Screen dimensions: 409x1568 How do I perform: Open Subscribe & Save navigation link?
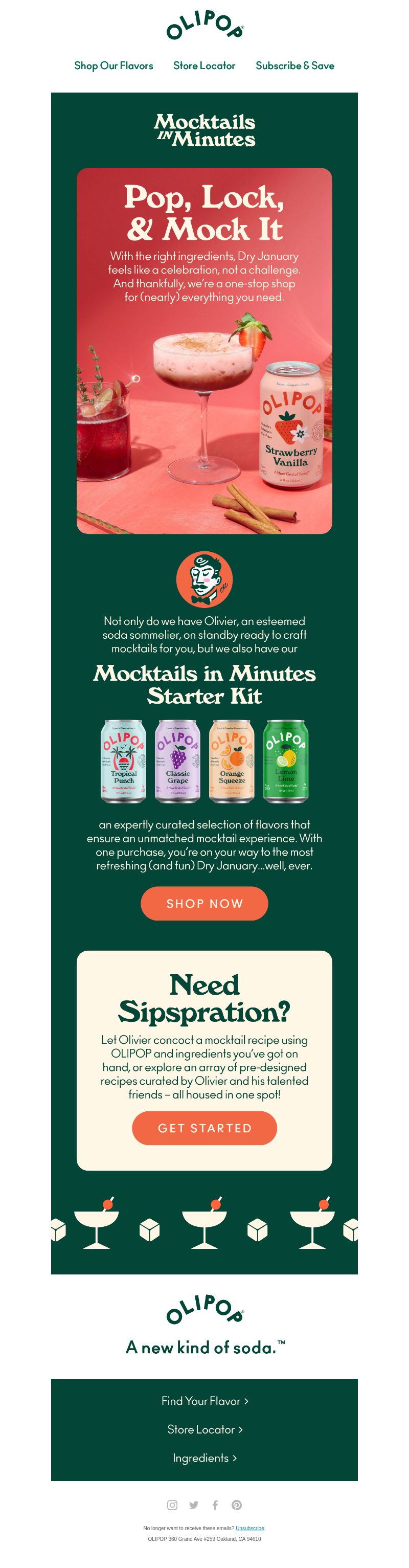click(x=295, y=66)
